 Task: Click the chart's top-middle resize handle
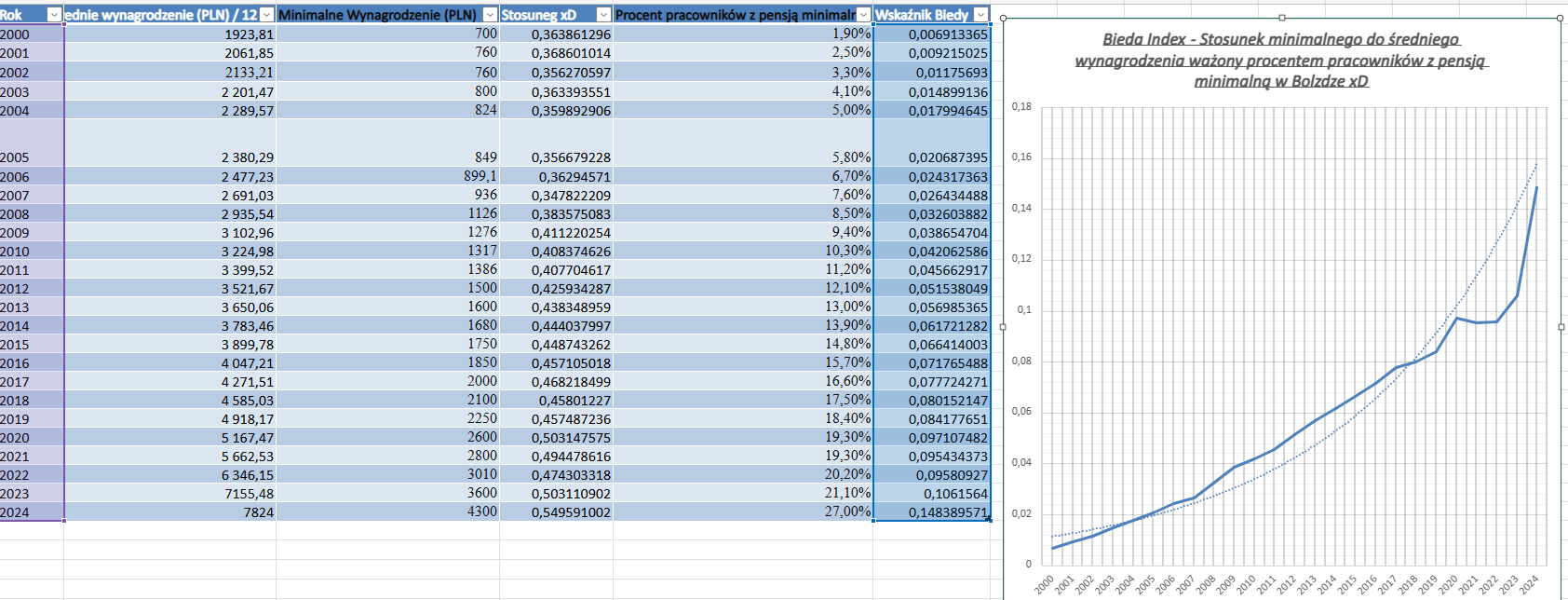(x=1282, y=18)
